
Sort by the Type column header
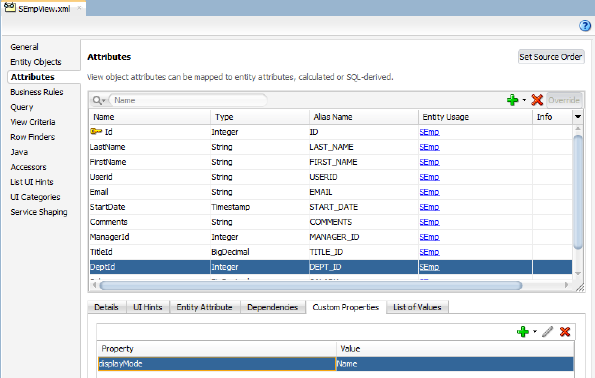click(x=260, y=117)
